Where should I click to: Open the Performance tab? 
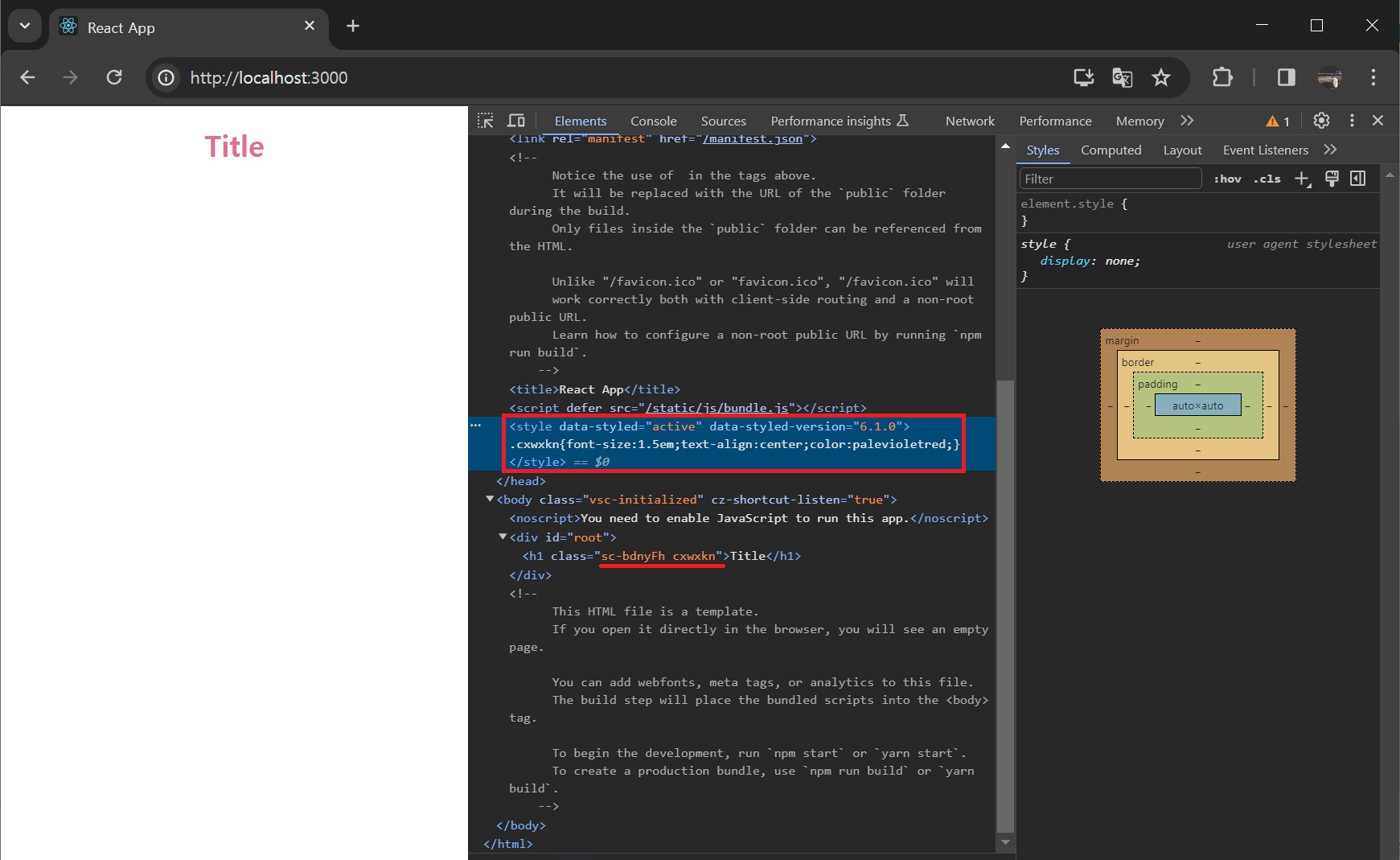pyautogui.click(x=1055, y=121)
